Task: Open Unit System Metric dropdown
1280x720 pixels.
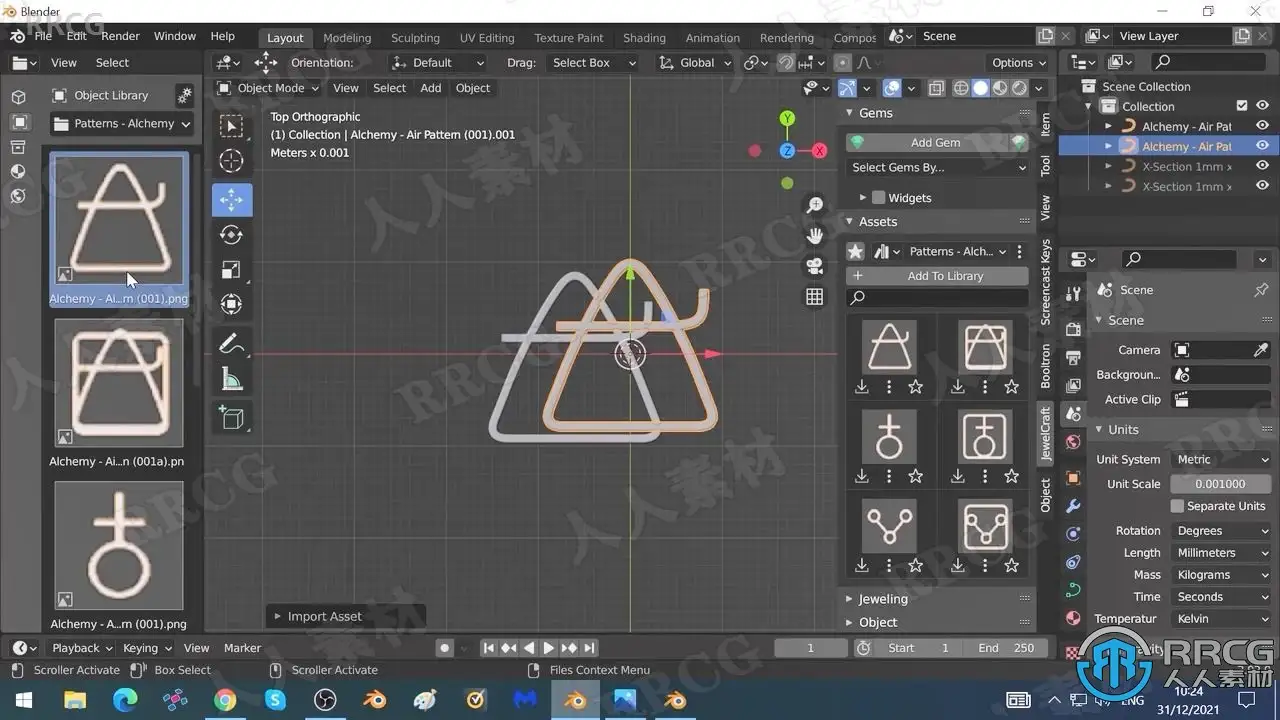Action: (1221, 459)
